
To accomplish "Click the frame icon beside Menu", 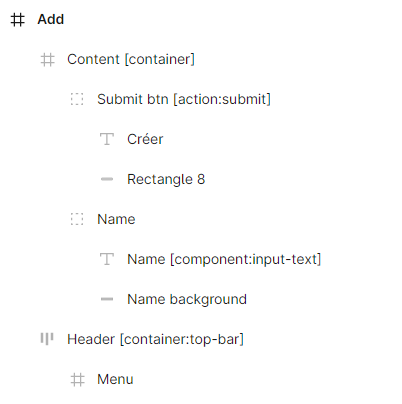I will (x=77, y=380).
